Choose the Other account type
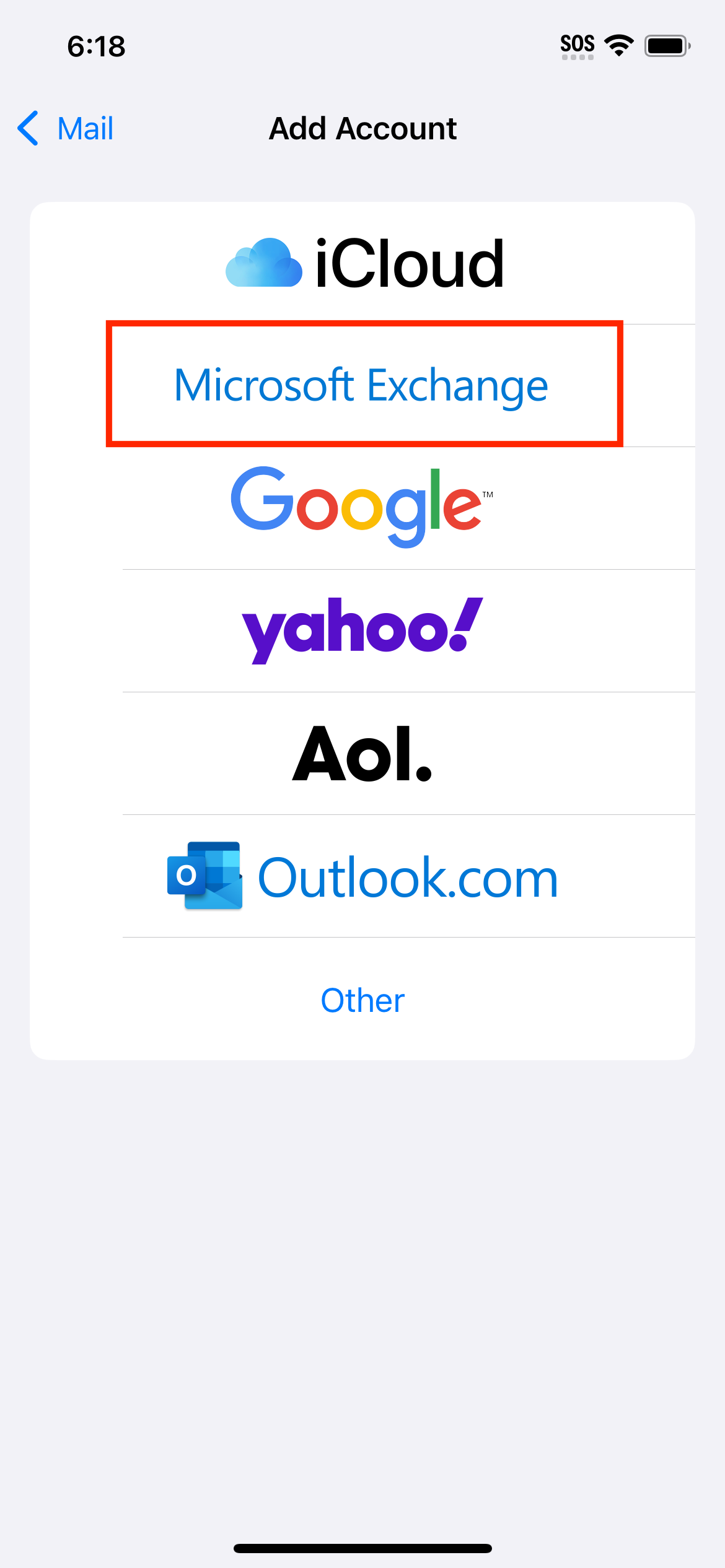The height and width of the screenshot is (1568, 725). tap(362, 1000)
